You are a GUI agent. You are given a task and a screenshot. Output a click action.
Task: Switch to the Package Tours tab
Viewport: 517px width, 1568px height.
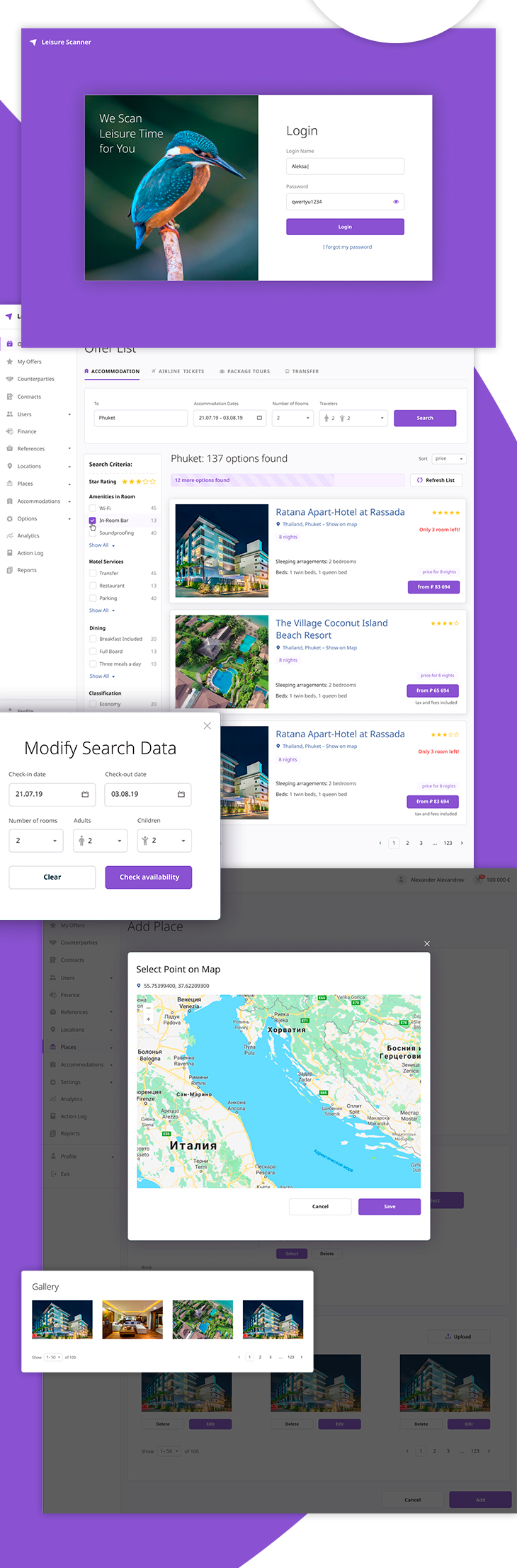[x=244, y=371]
